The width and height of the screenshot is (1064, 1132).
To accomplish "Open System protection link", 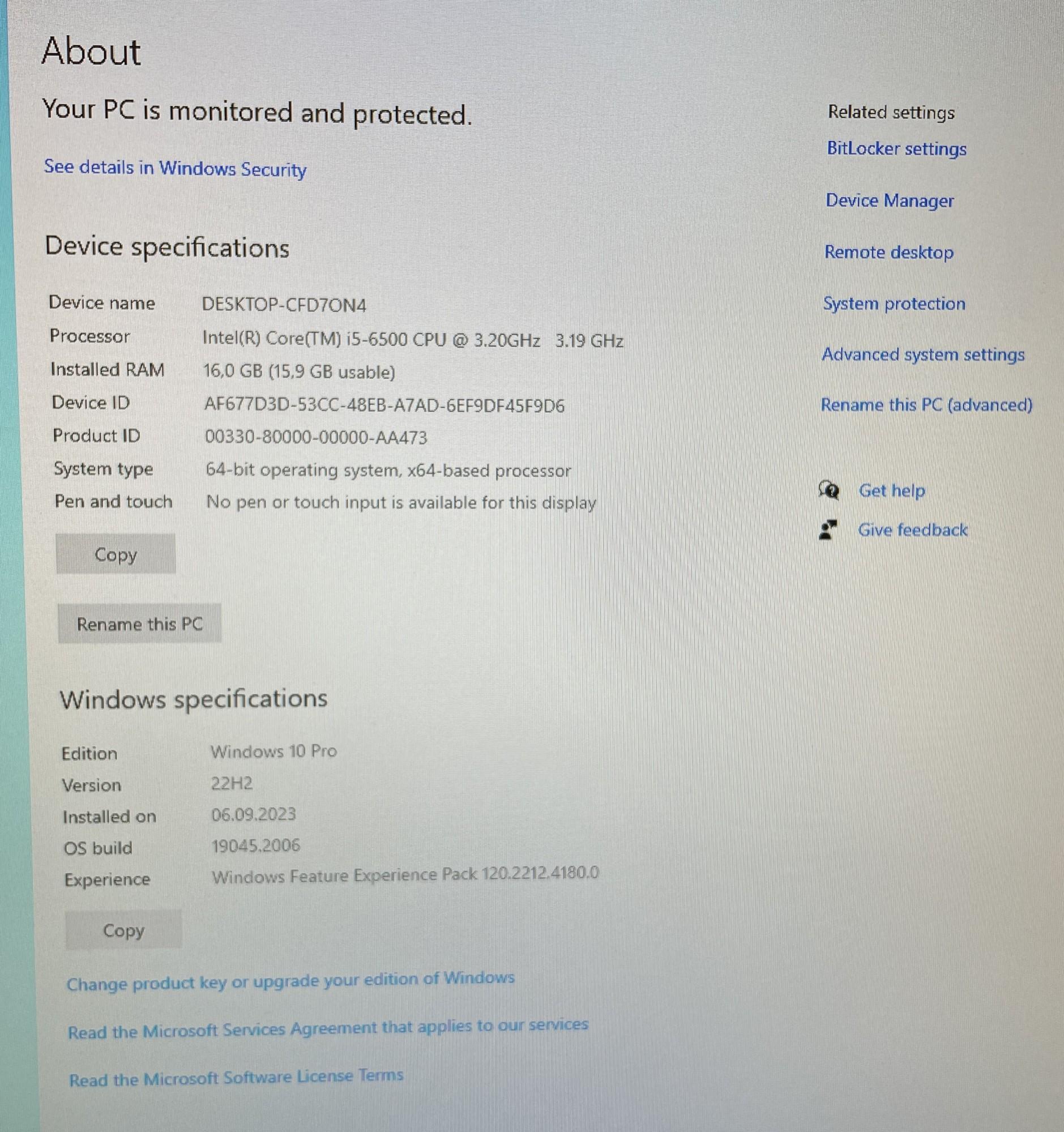I will coord(894,304).
